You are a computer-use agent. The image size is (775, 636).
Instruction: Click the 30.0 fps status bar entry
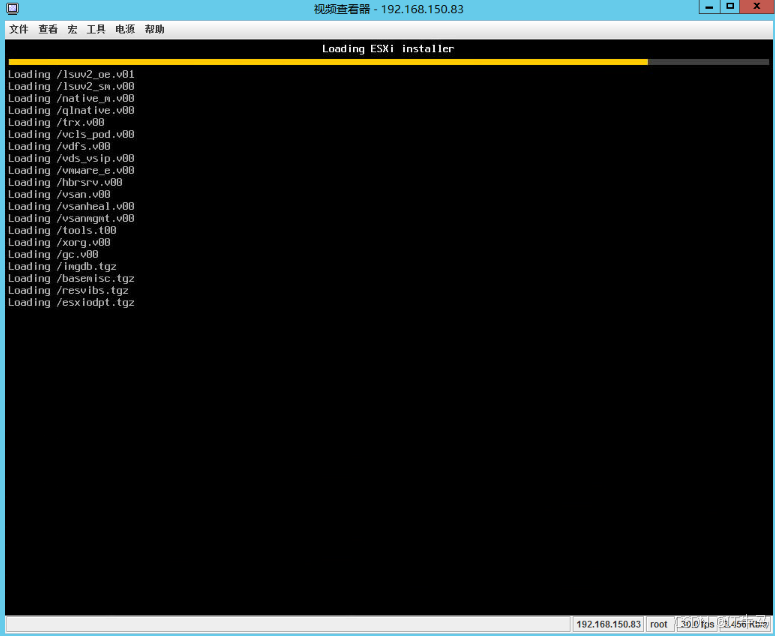click(x=696, y=624)
